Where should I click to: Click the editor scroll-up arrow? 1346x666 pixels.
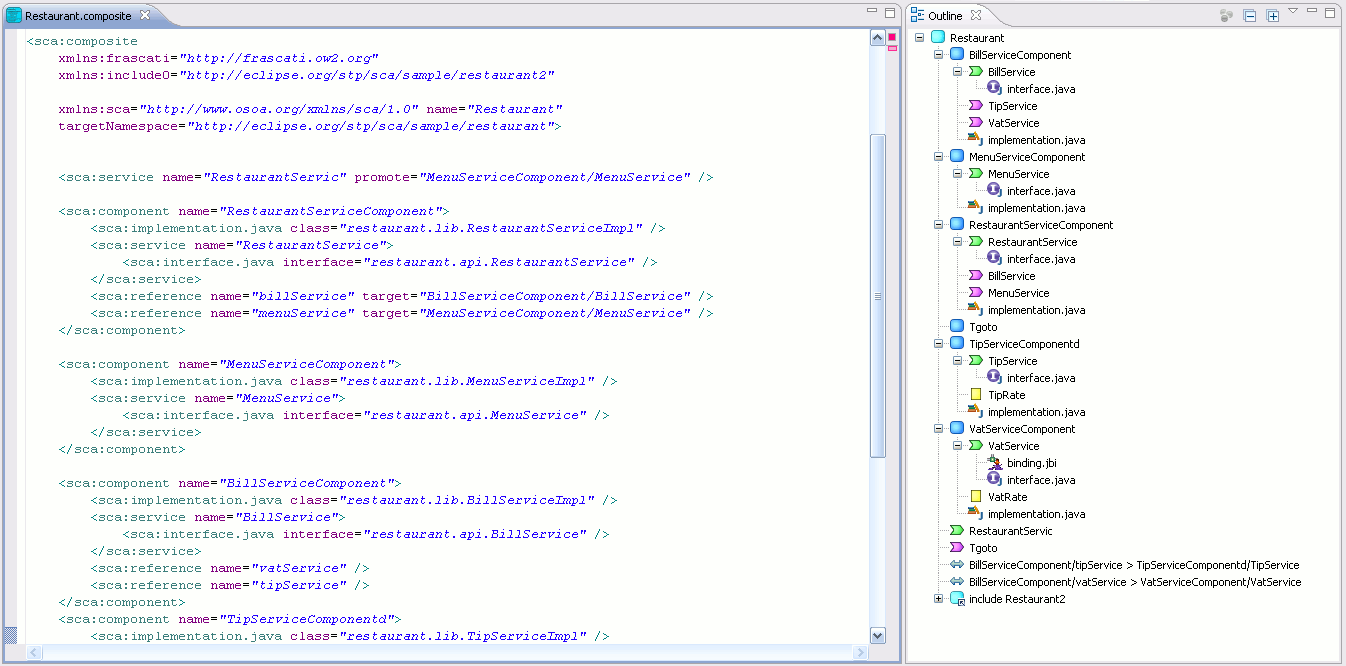coord(878,38)
